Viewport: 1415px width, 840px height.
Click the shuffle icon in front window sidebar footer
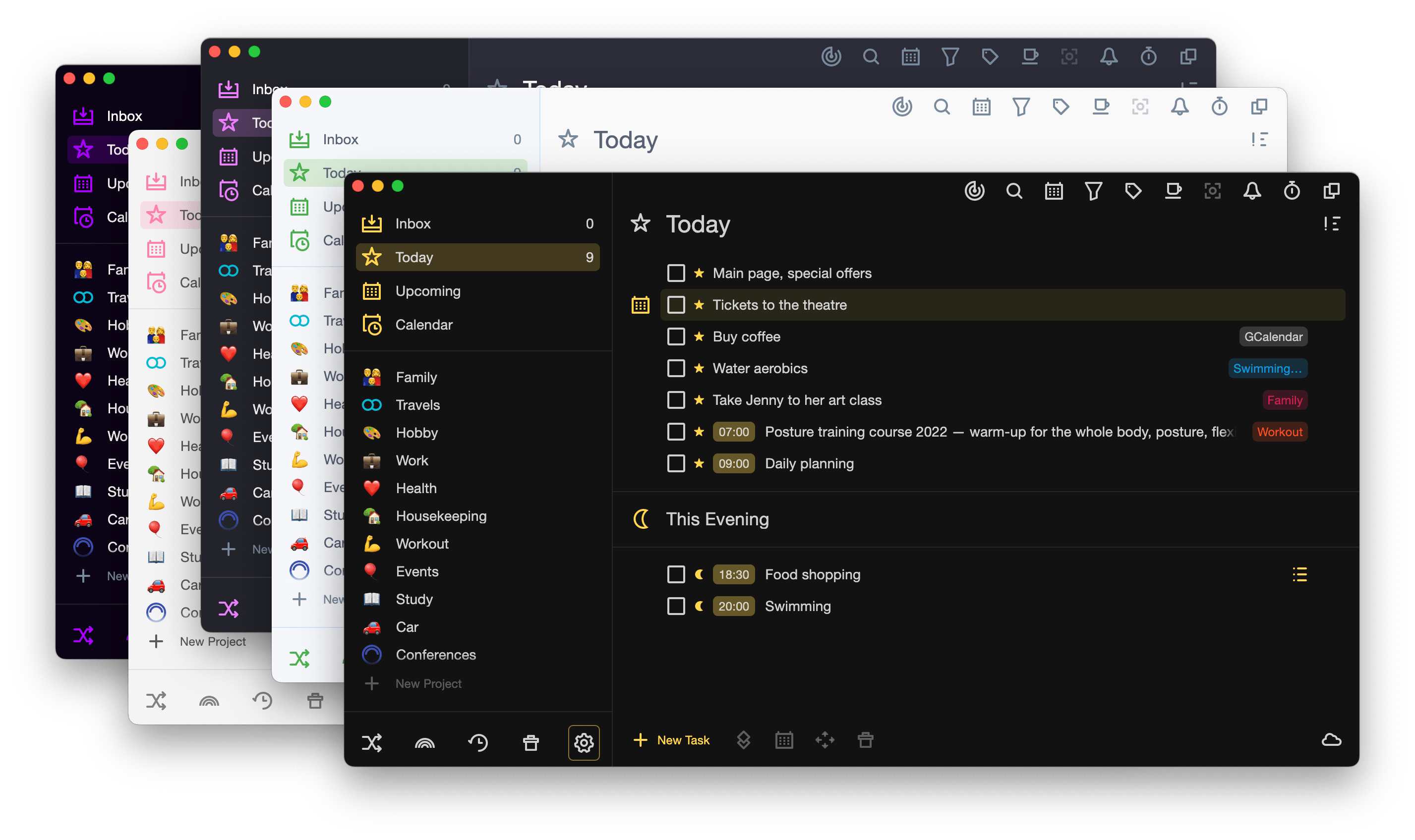pyautogui.click(x=371, y=742)
